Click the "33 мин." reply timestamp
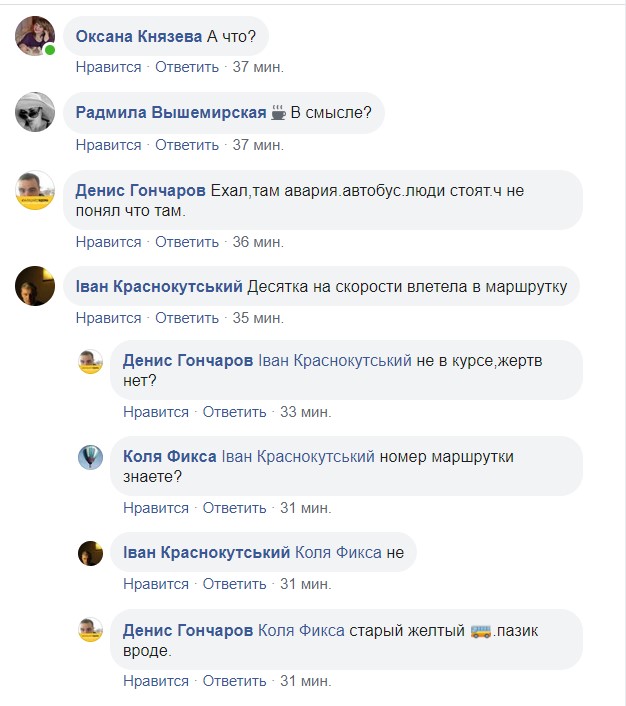626x706 pixels. tap(306, 412)
